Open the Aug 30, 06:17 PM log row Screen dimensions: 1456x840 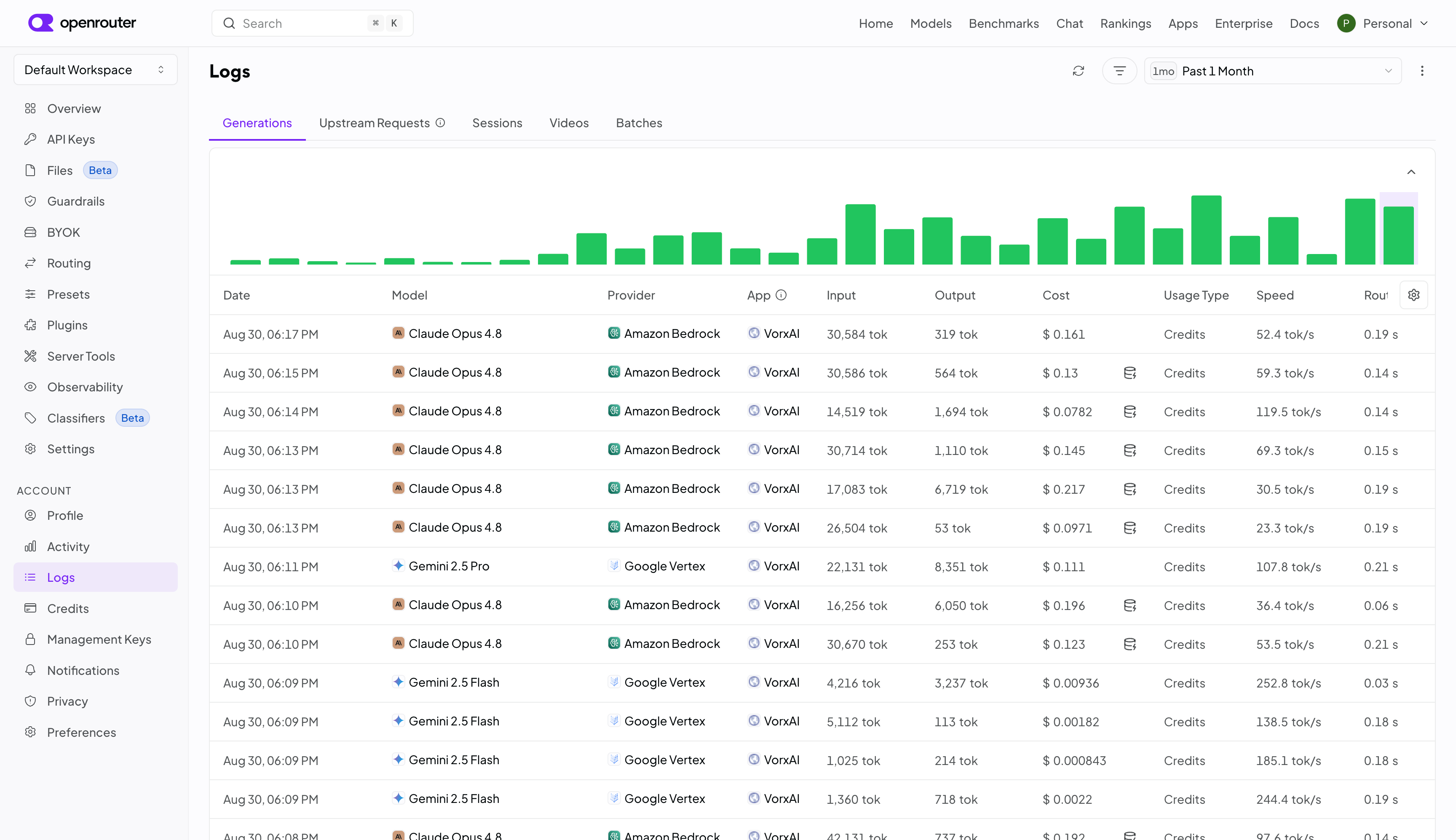coord(822,334)
